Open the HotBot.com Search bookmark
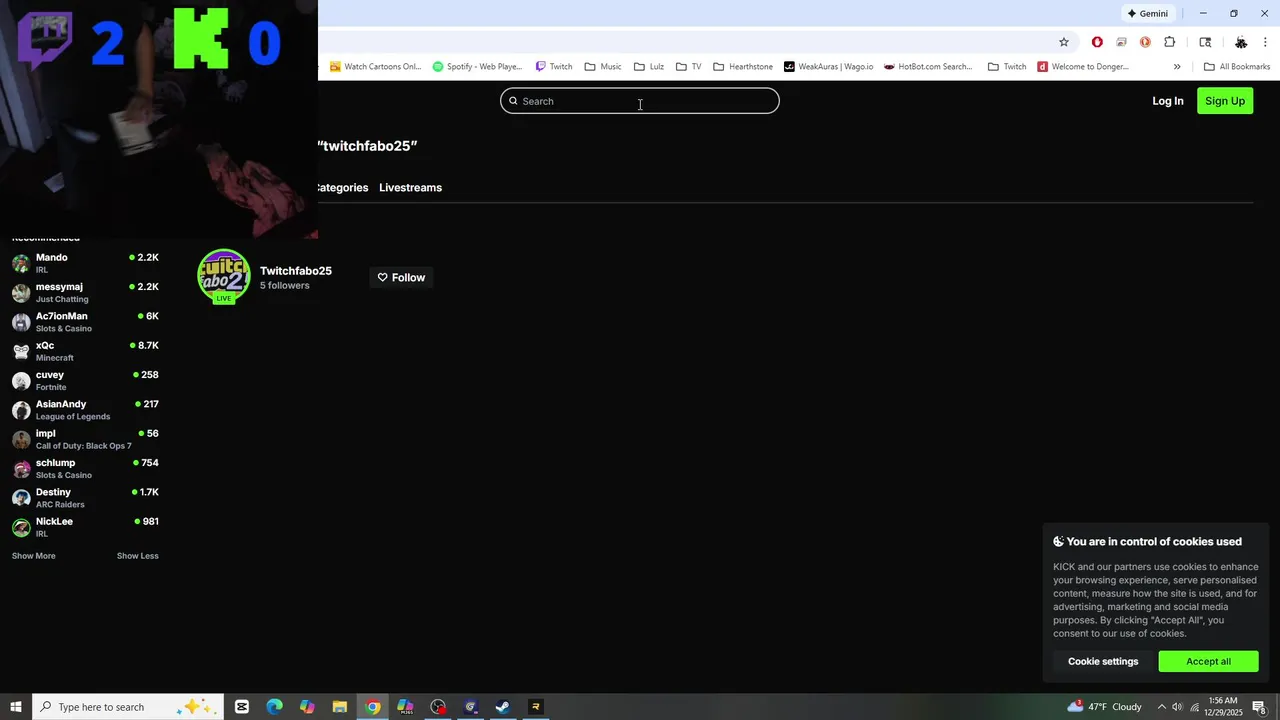1280x720 pixels. 928,67
